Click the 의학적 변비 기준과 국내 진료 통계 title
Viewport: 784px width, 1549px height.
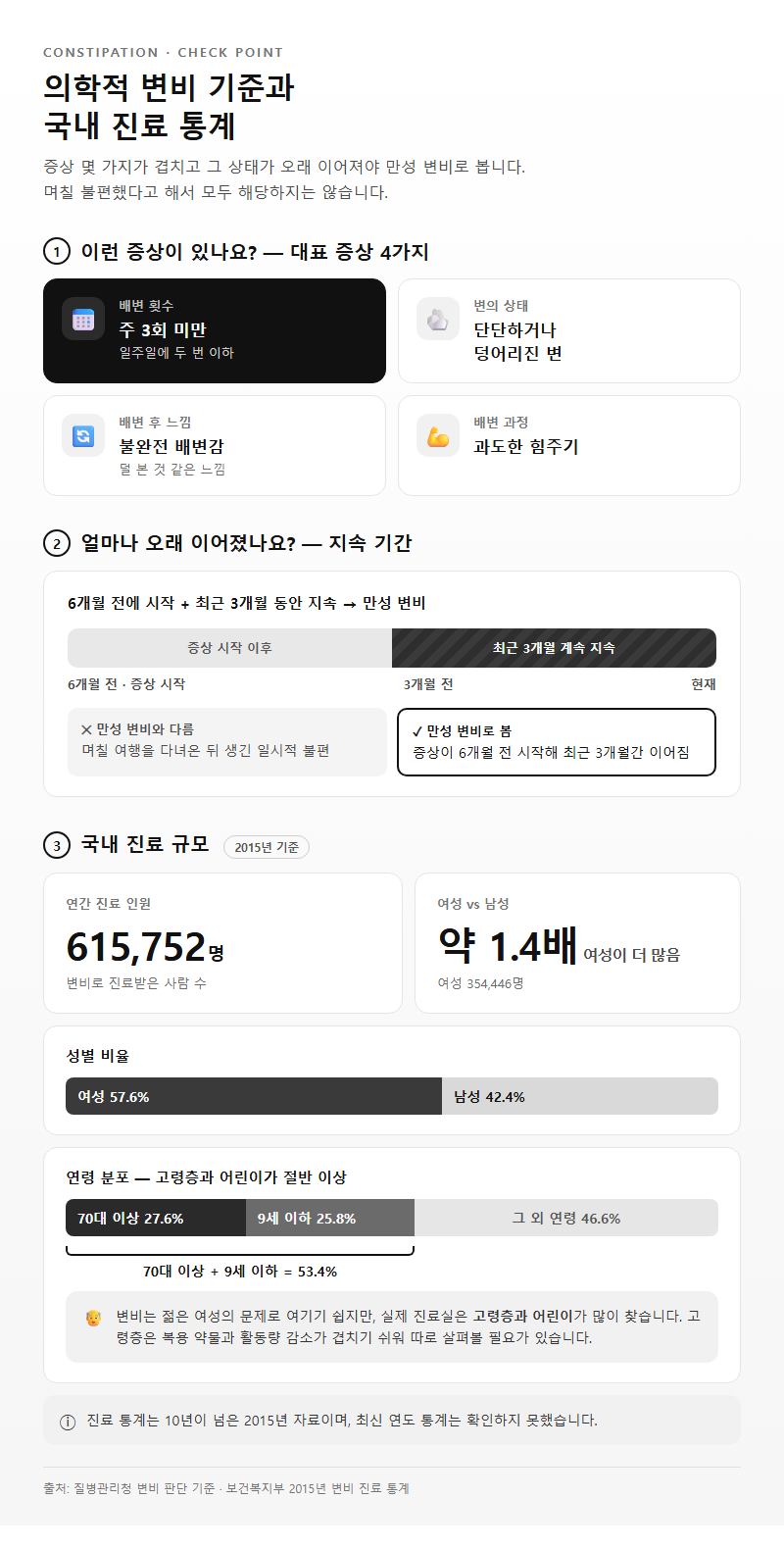(x=169, y=107)
